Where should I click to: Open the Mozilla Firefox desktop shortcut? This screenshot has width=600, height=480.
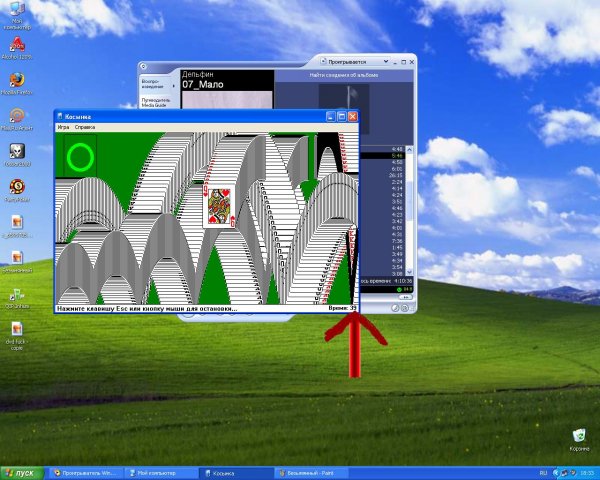[17, 82]
